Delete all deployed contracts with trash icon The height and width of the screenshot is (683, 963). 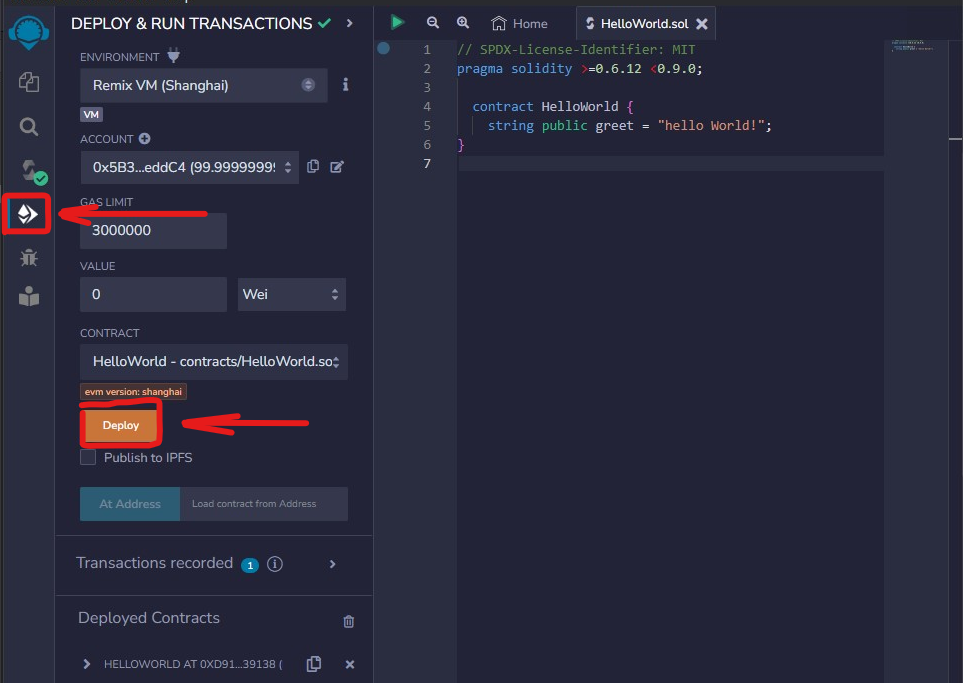click(348, 621)
